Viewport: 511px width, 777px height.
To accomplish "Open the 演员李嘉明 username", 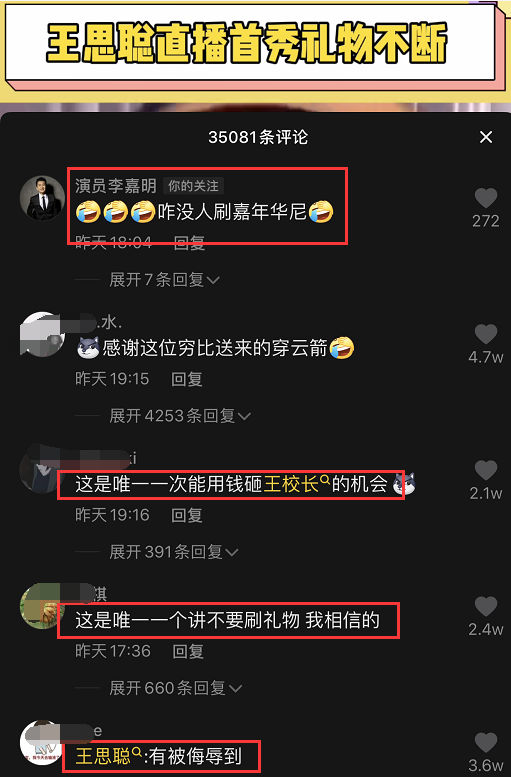I will coord(116,186).
